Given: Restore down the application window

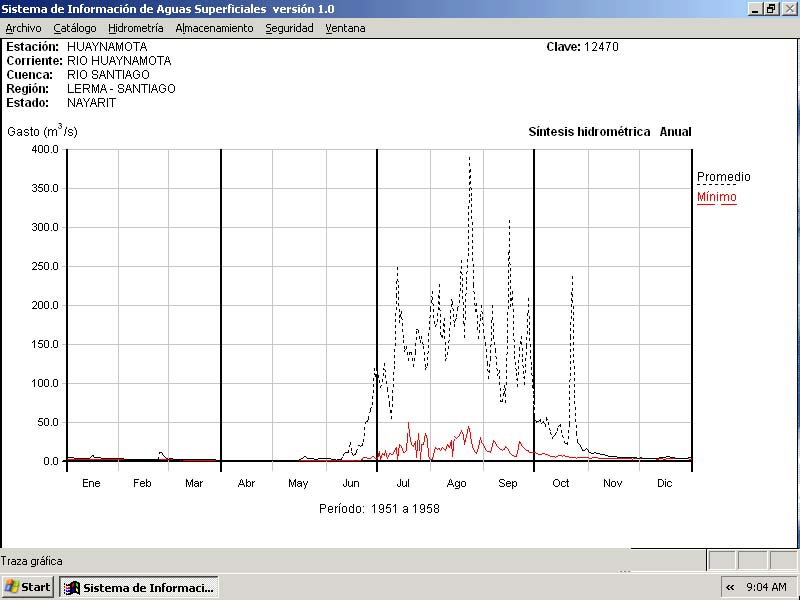Looking at the screenshot, I should click(x=771, y=8).
